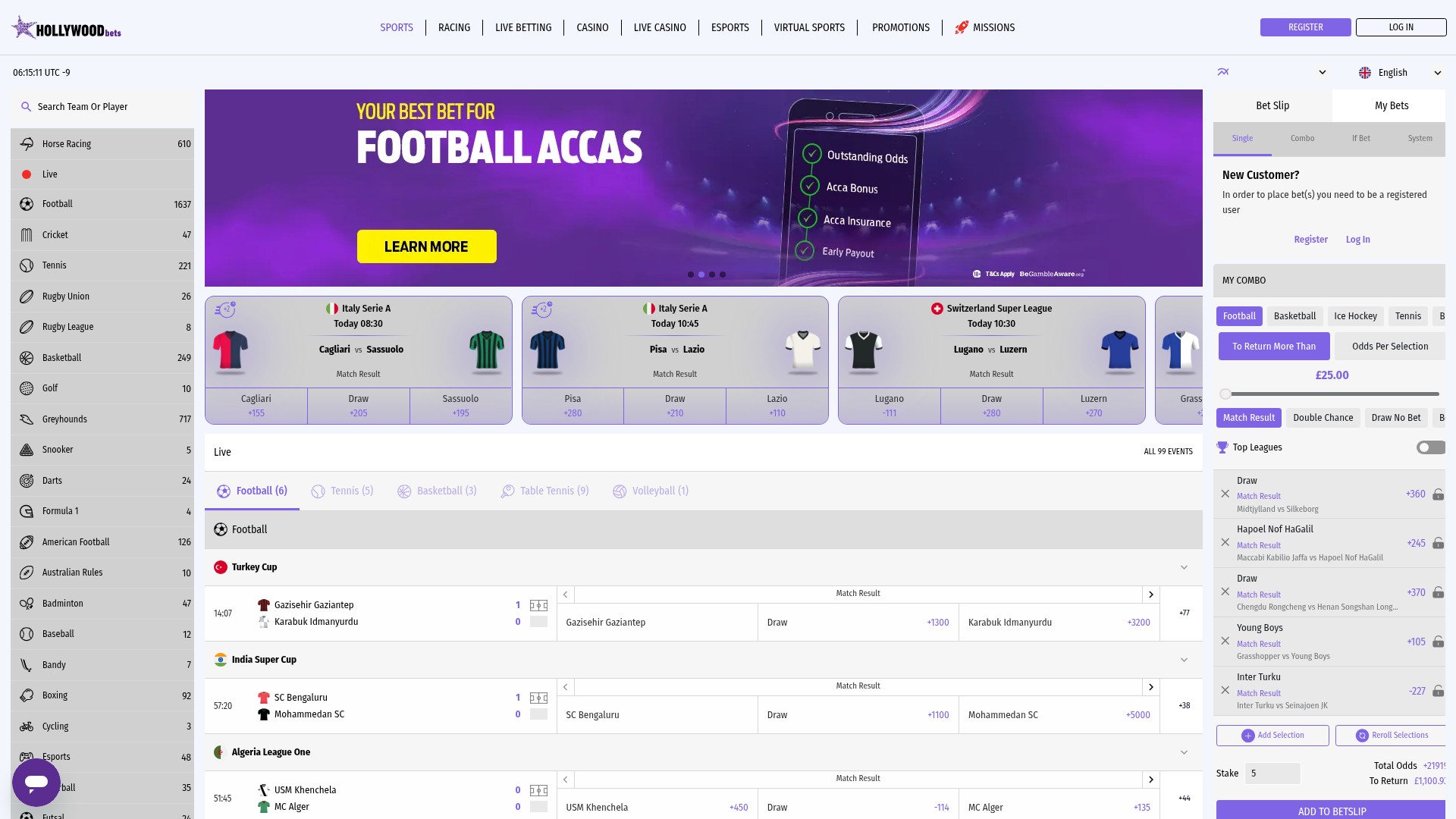Select Odds Per Selection option
The image size is (1456, 819).
pyautogui.click(x=1389, y=347)
